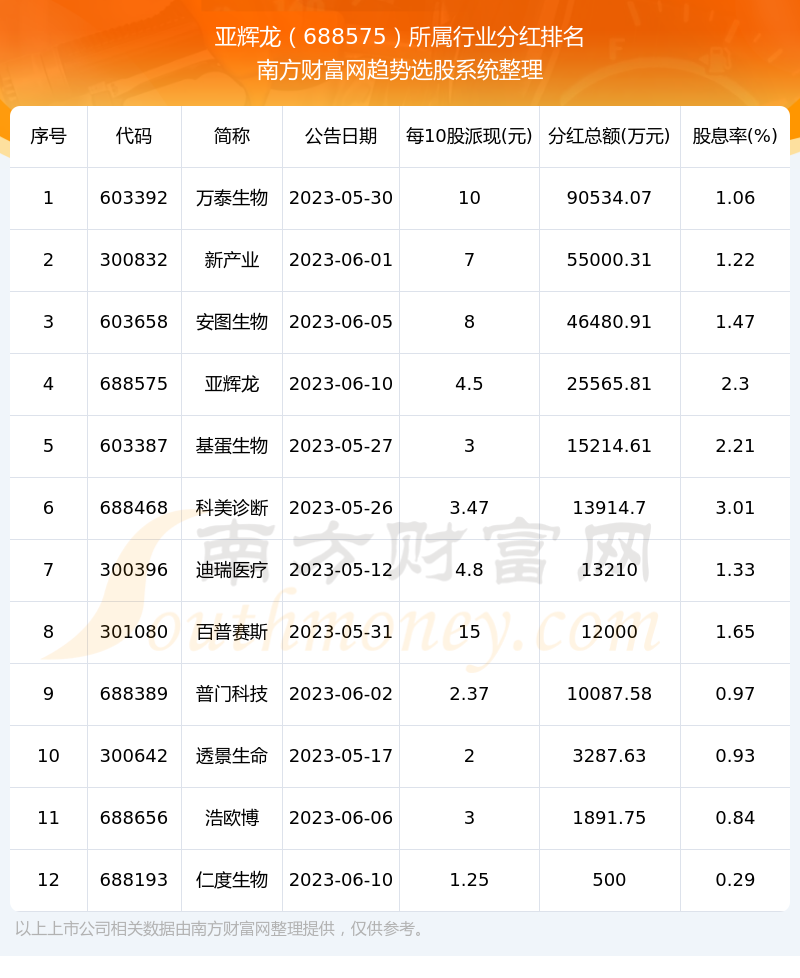Click the name 仁度生物
800x978 pixels.
231,879
